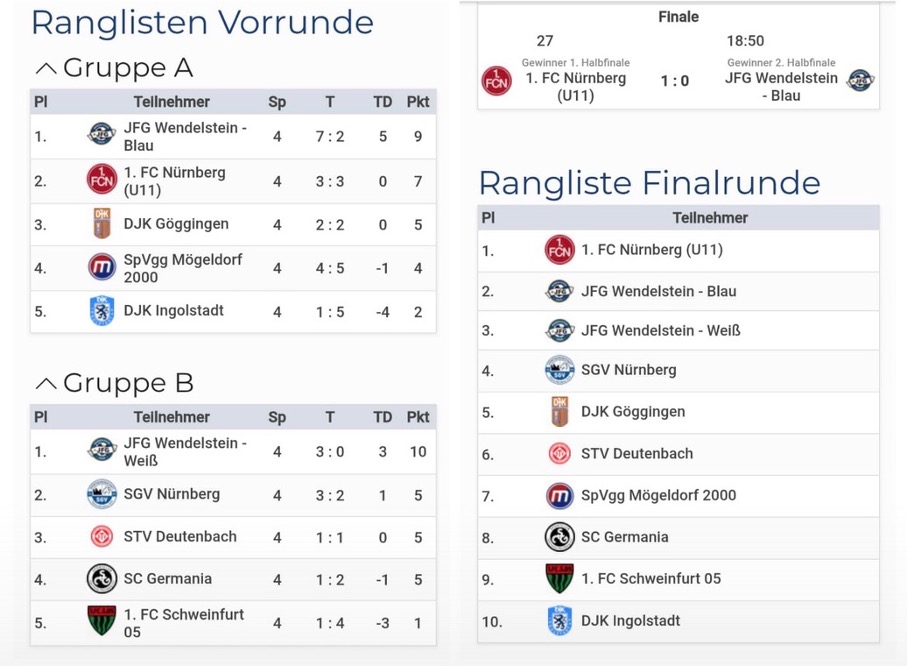The image size is (908, 666).
Task: Click the SC Germania logo in Gruppe B
Action: (101, 578)
